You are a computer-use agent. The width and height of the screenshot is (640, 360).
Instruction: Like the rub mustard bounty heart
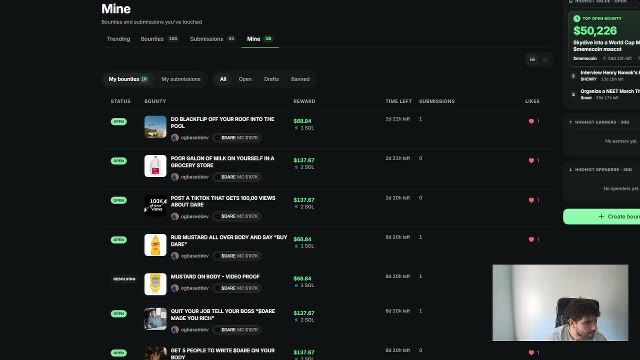(531, 239)
